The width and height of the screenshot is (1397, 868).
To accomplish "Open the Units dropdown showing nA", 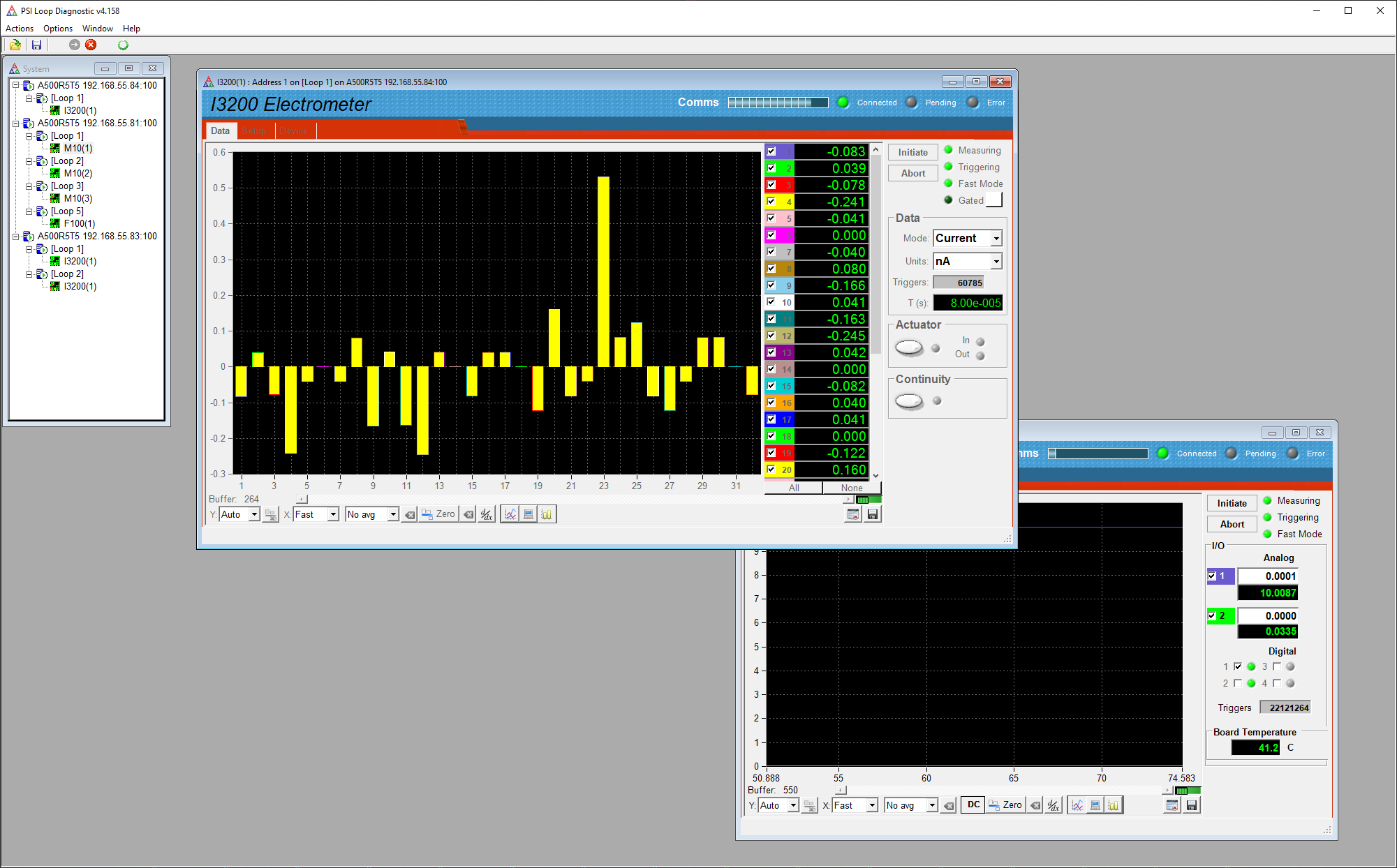I will pyautogui.click(x=996, y=262).
